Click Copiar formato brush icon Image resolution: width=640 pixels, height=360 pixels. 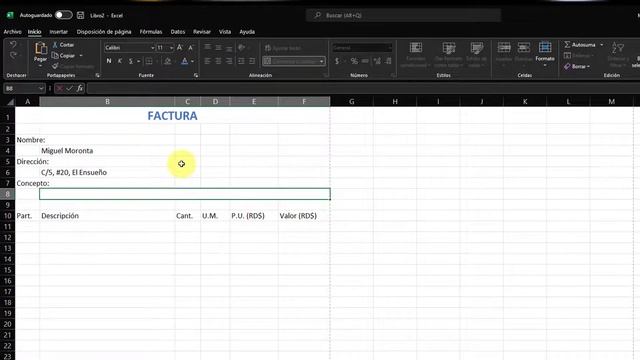(x=56, y=66)
